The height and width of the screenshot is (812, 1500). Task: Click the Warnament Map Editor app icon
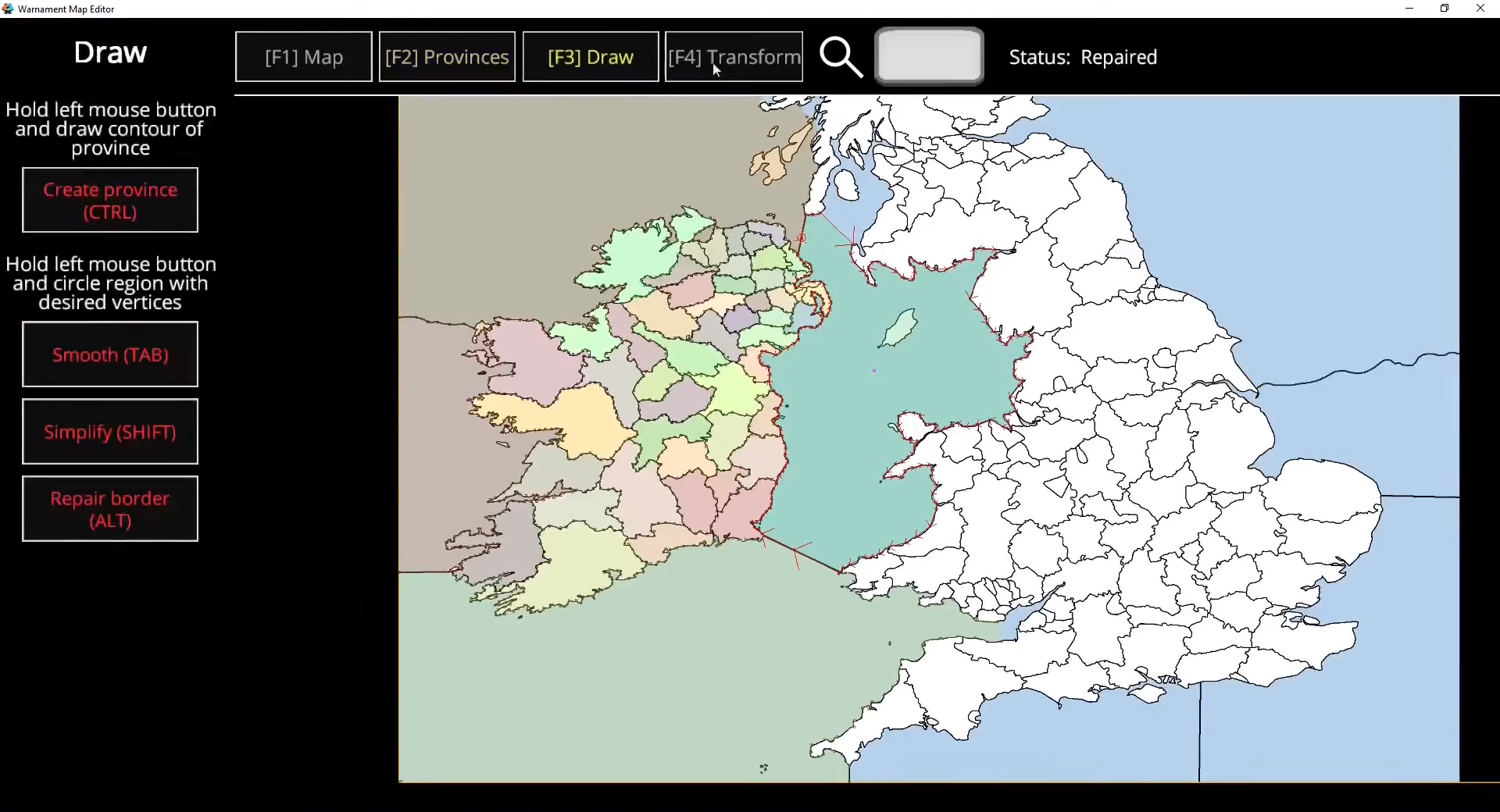pyautogui.click(x=8, y=9)
